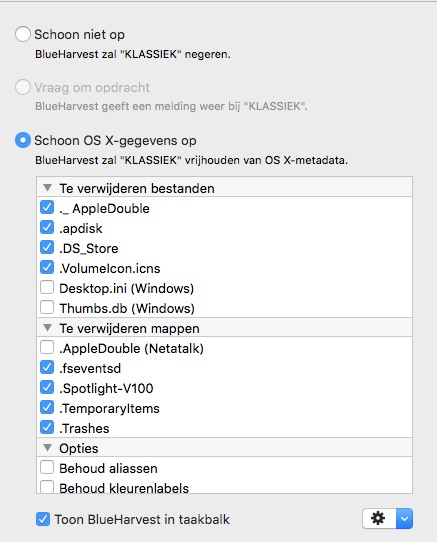Enable the Desktop.ini (Windows) checkbox
The image size is (437, 542).
(47, 287)
